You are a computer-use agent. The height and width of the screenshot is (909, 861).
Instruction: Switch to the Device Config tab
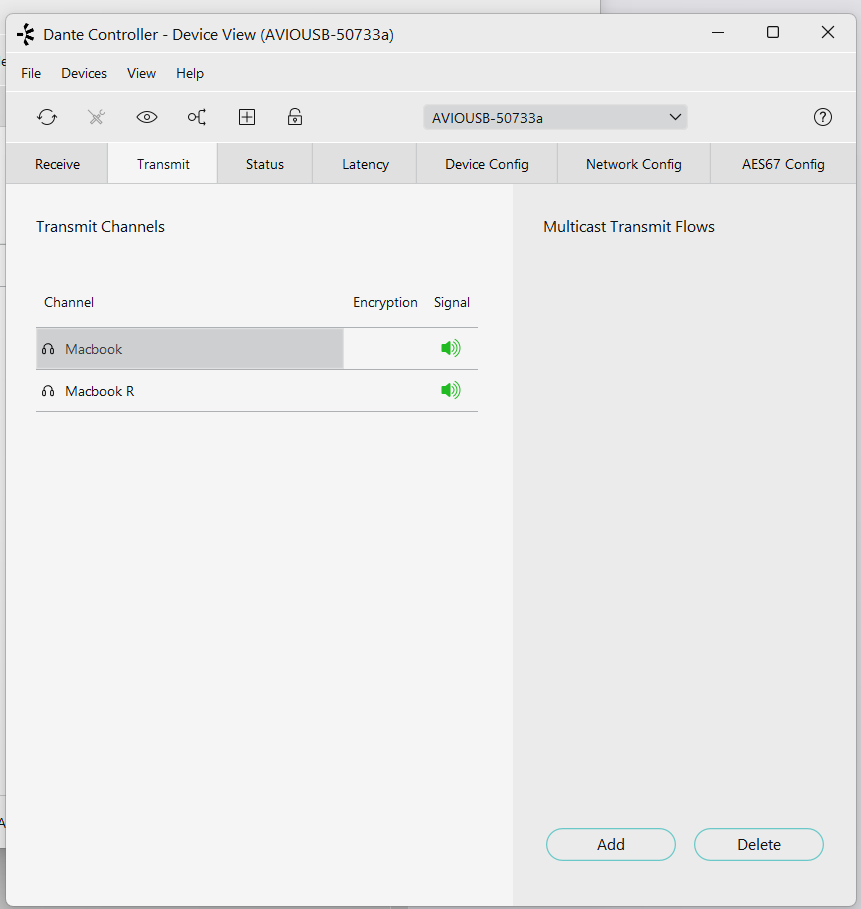pyautogui.click(x=487, y=164)
